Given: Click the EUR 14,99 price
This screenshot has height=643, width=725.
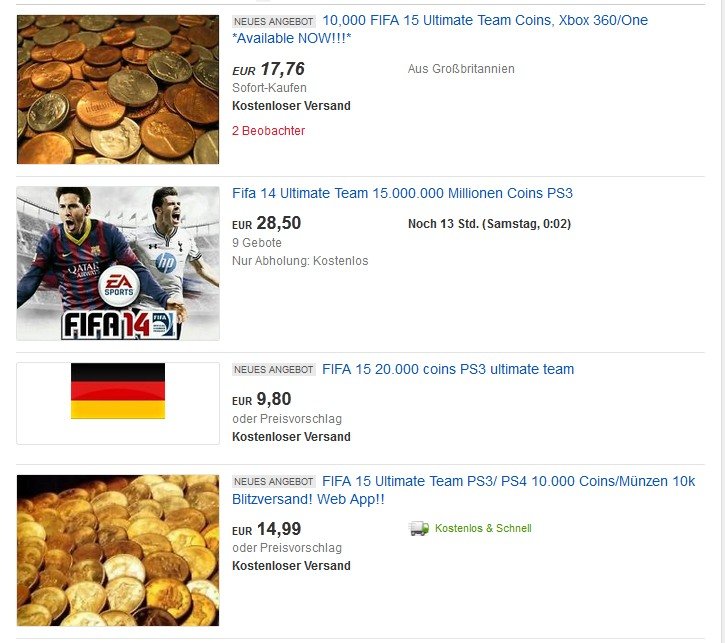Looking at the screenshot, I should (x=266, y=529).
